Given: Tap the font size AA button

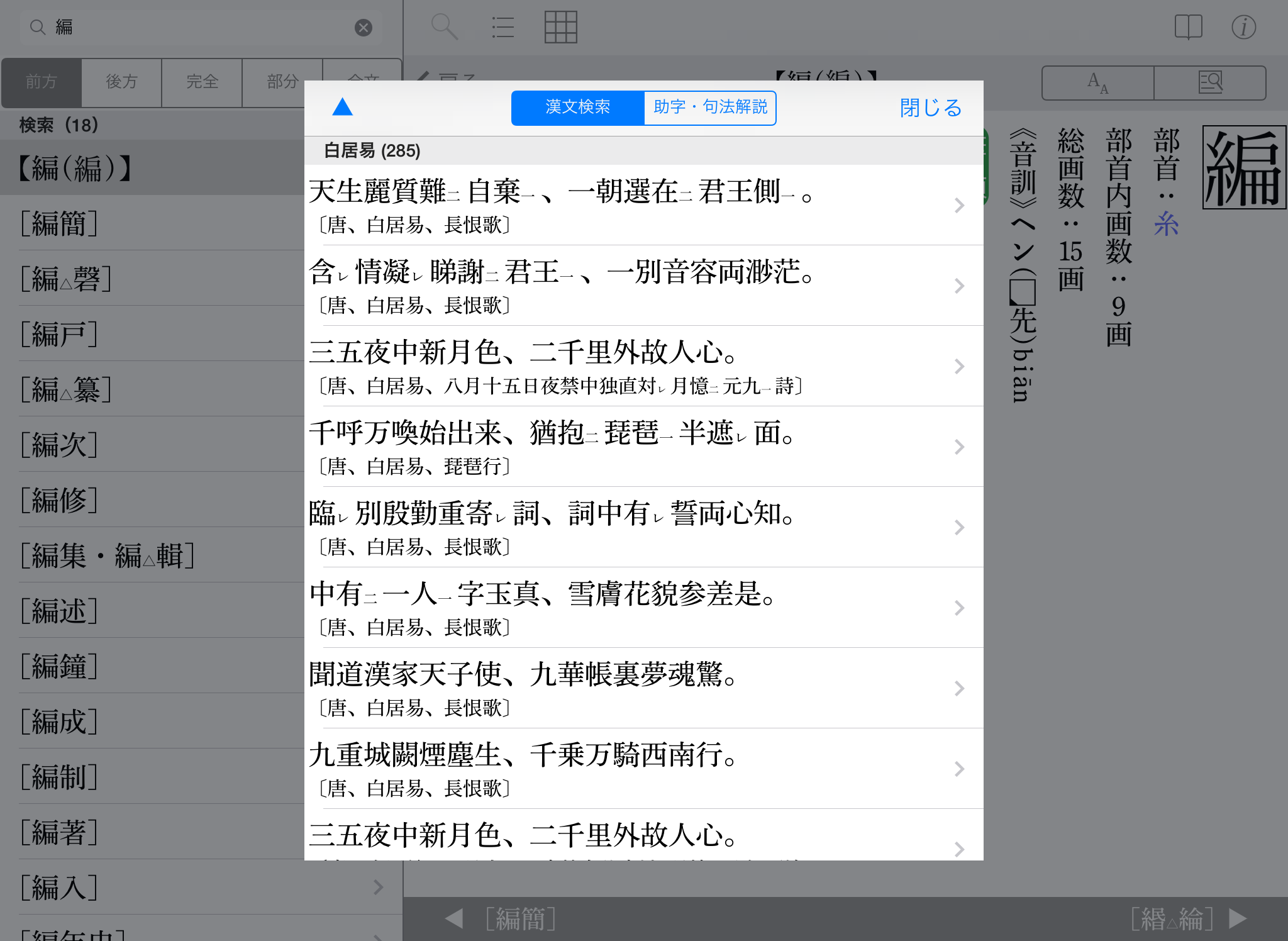Looking at the screenshot, I should [1098, 82].
